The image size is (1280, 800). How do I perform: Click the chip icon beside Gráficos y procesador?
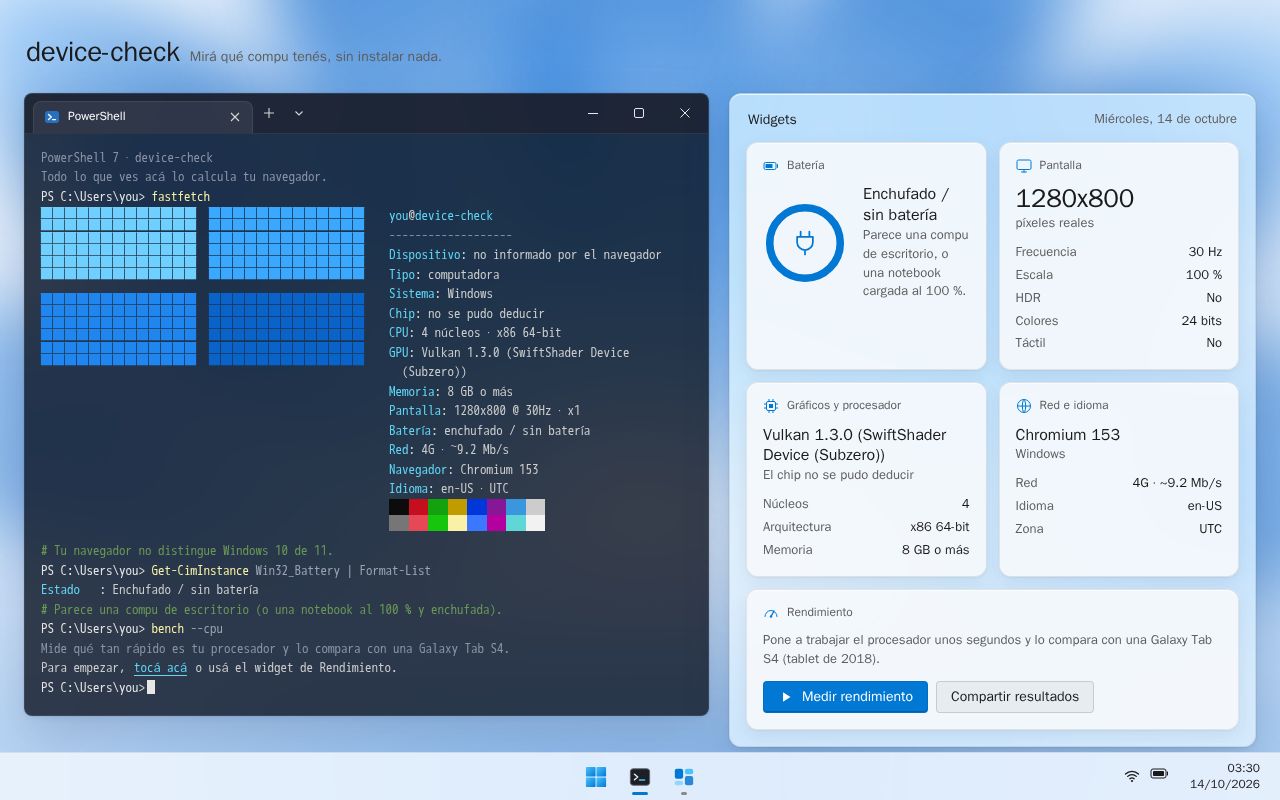click(771, 406)
